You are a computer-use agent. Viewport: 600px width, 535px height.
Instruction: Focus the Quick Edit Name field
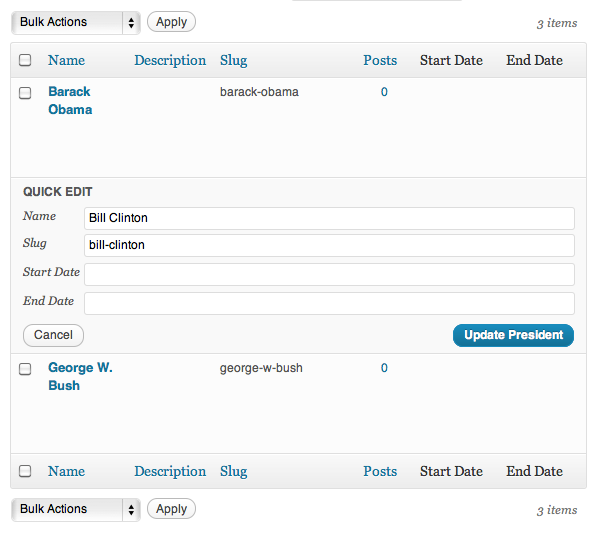tap(329, 218)
